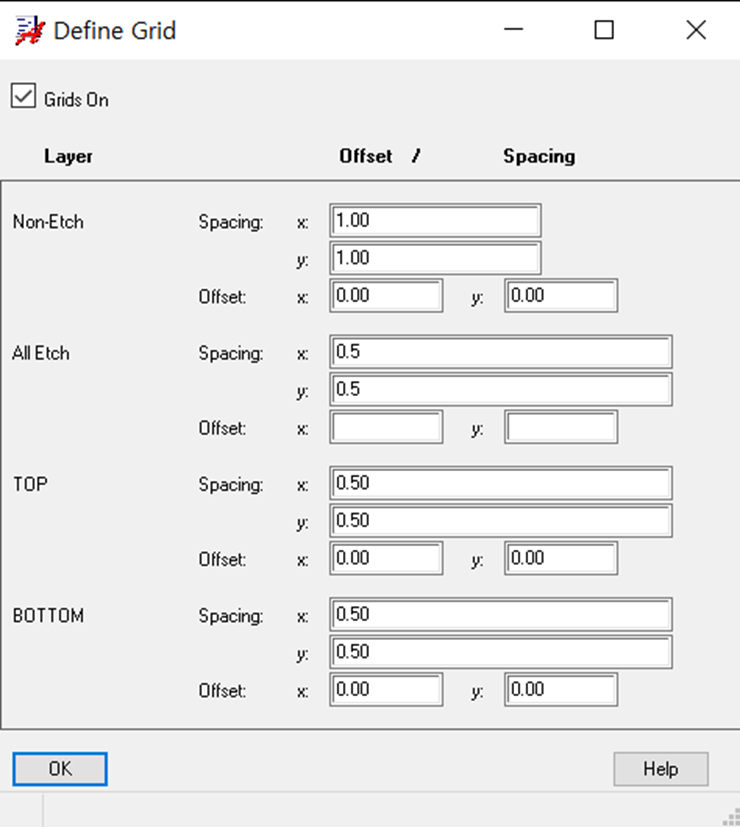Image resolution: width=740 pixels, height=827 pixels.
Task: Click the Non-Etch Spacing x field
Action: [435, 220]
